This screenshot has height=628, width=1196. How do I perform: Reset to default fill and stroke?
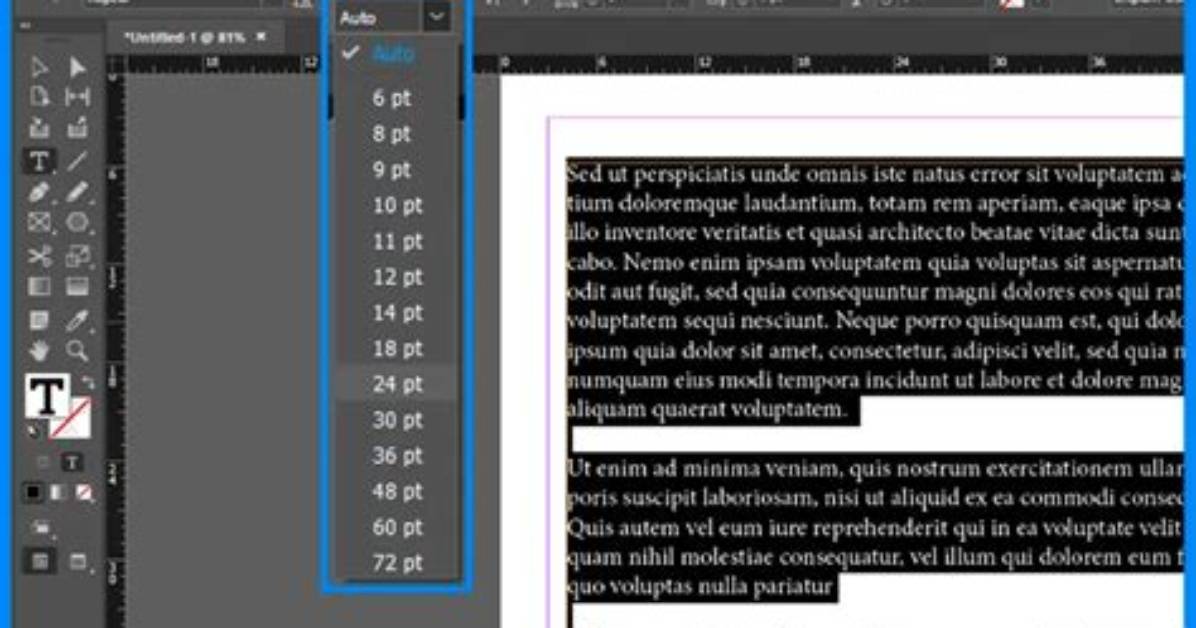(x=33, y=431)
